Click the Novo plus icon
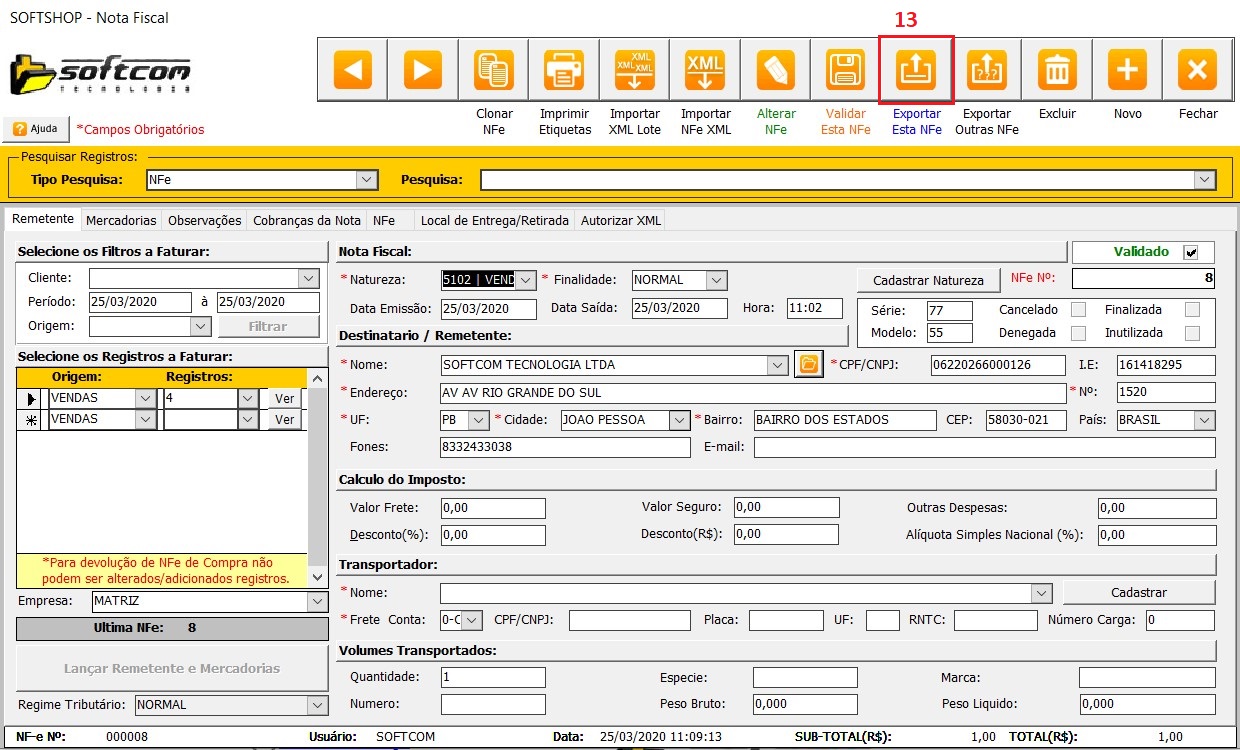The height and width of the screenshot is (750, 1240). [x=1127, y=70]
